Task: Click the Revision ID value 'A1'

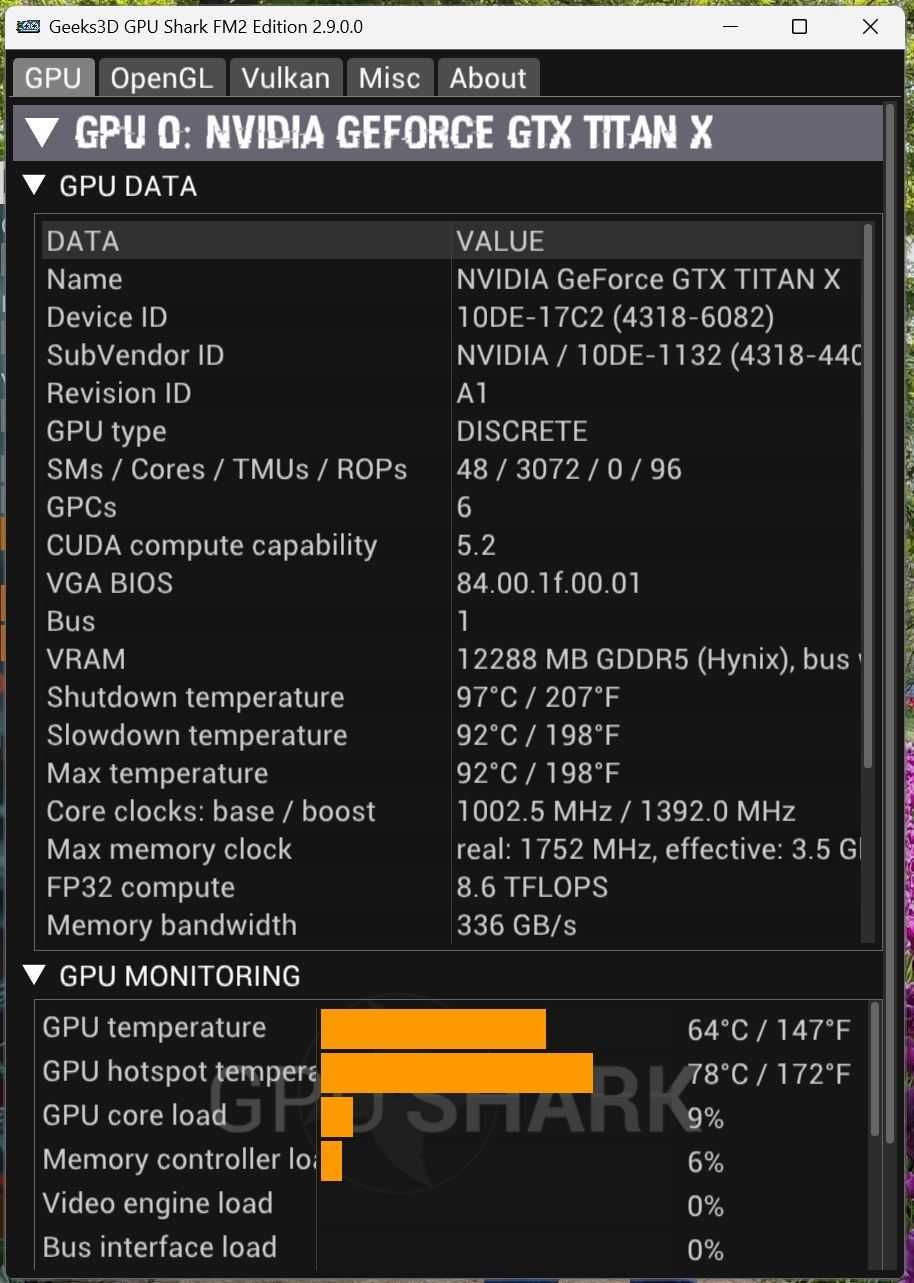Action: [472, 393]
